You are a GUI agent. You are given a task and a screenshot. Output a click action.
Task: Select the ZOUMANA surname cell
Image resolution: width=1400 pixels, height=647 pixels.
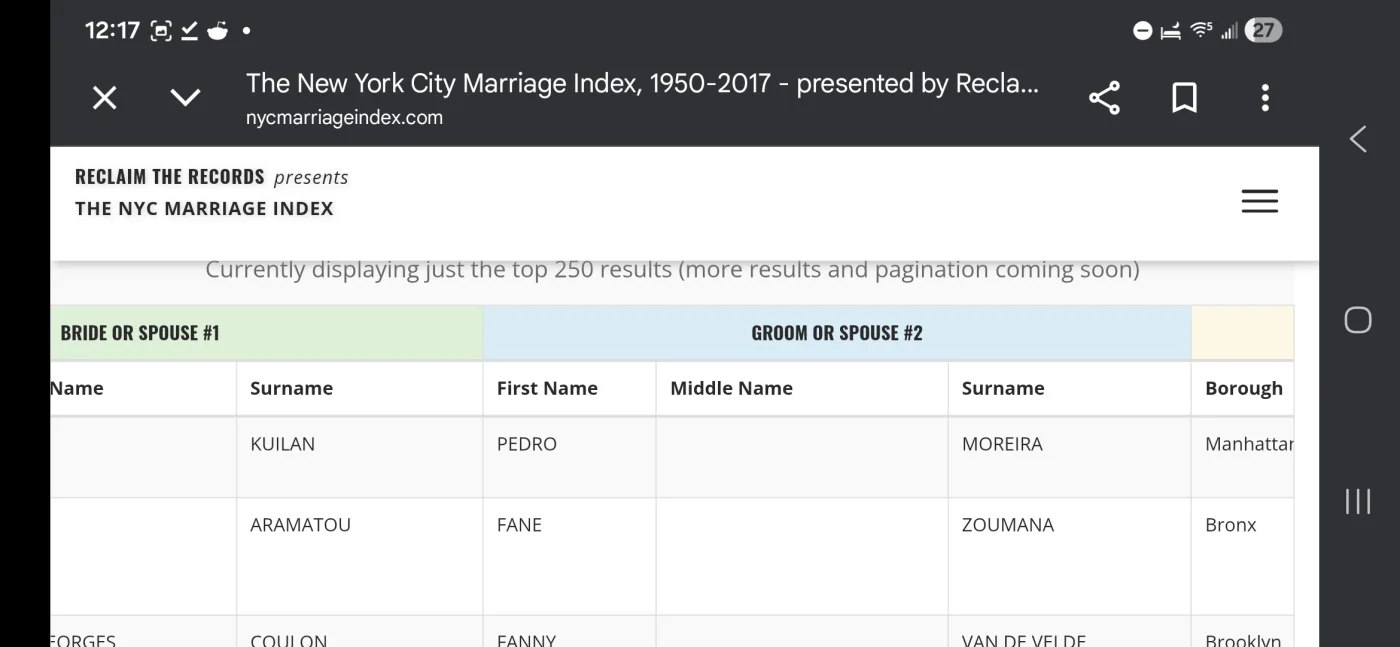(1007, 525)
